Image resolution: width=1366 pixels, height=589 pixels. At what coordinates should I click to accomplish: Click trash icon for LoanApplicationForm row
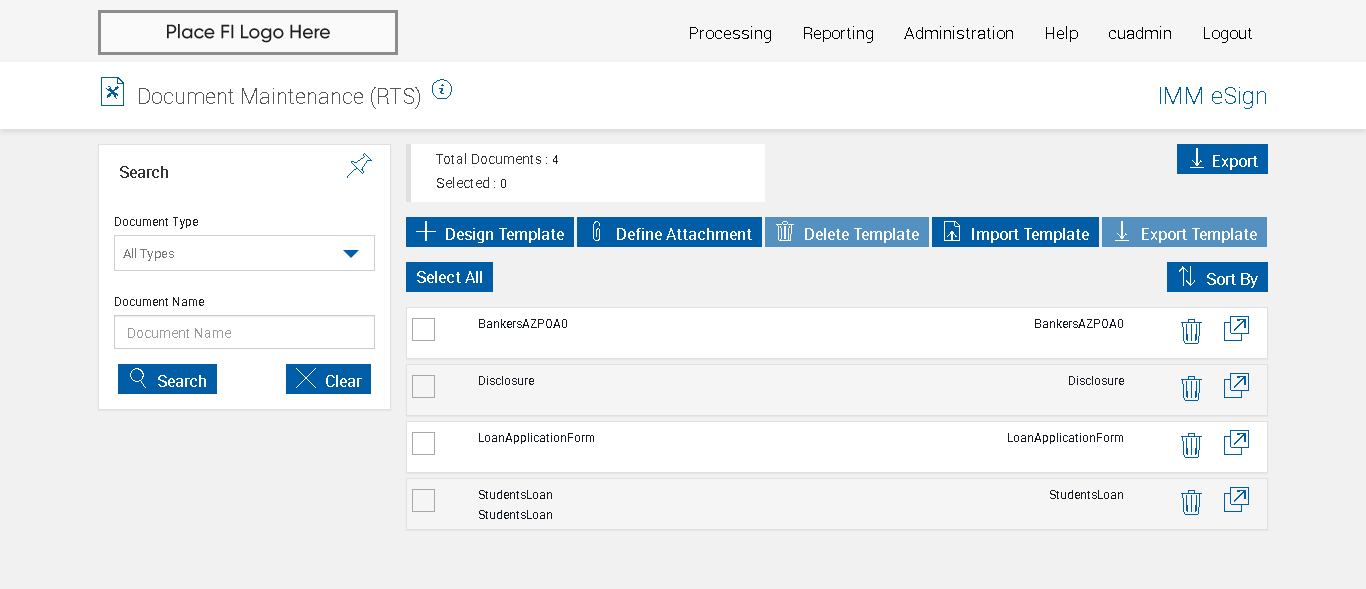click(x=1190, y=445)
